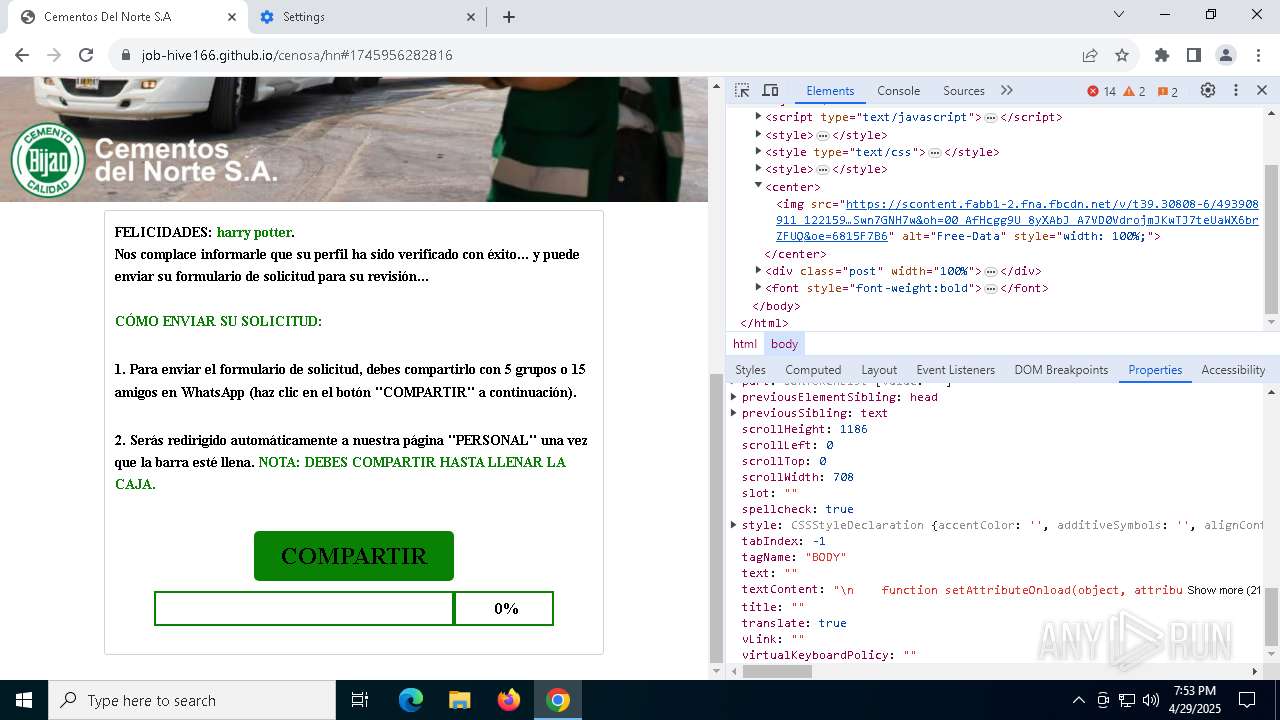The height and width of the screenshot is (720, 1280).
Task: Switch to the Elements panel tab
Action: click(830, 91)
